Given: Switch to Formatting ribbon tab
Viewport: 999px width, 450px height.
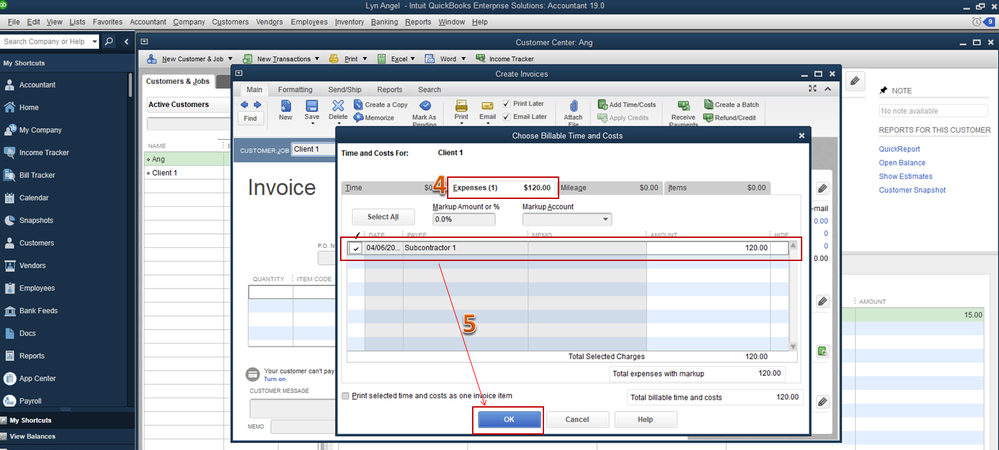Looking at the screenshot, I should tap(295, 90).
